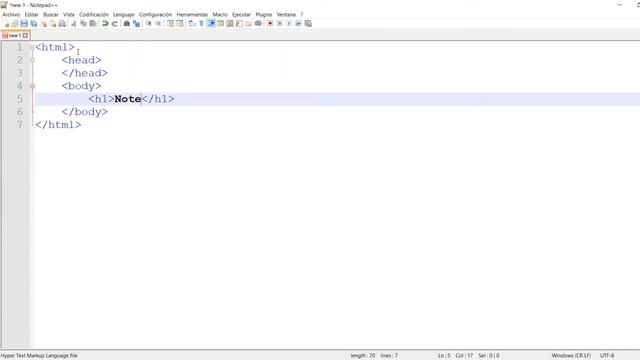
Task: Open Find with the binoculars icon
Action: [127, 24]
